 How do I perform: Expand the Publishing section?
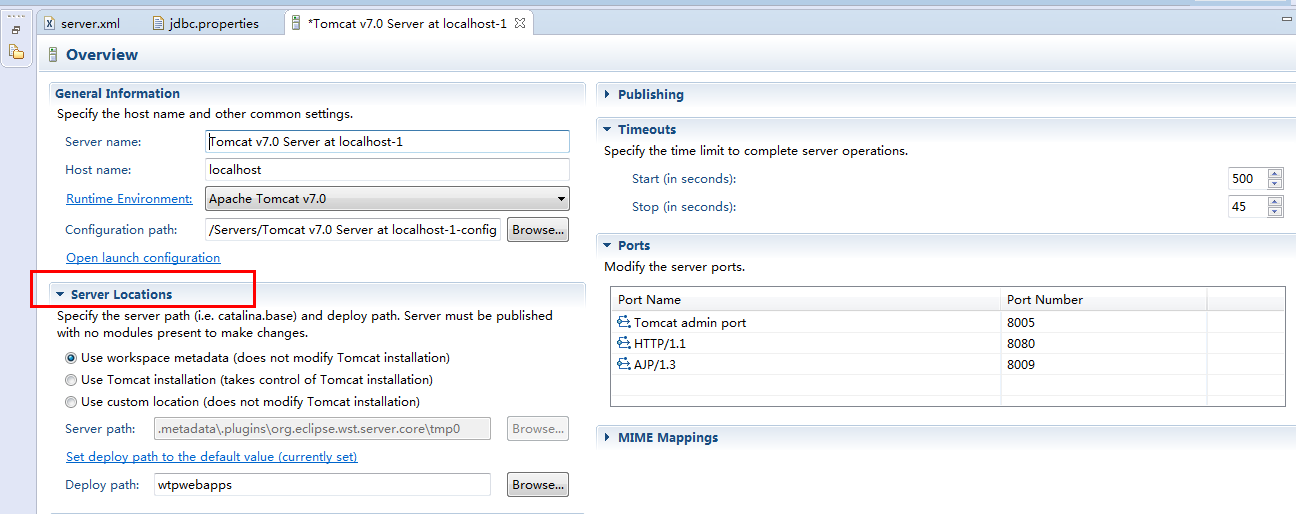tap(608, 95)
